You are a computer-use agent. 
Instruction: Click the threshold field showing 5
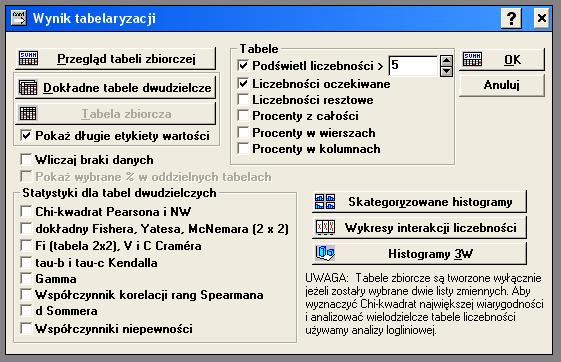(x=413, y=65)
